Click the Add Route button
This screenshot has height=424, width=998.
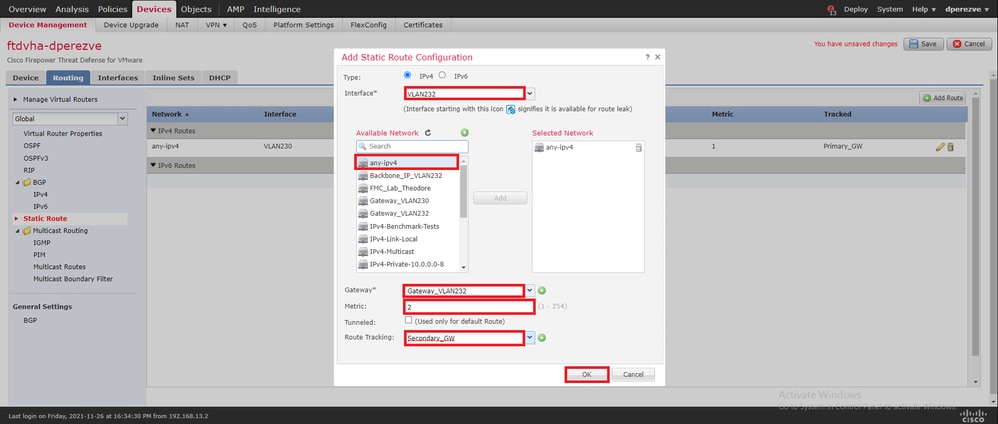point(943,98)
